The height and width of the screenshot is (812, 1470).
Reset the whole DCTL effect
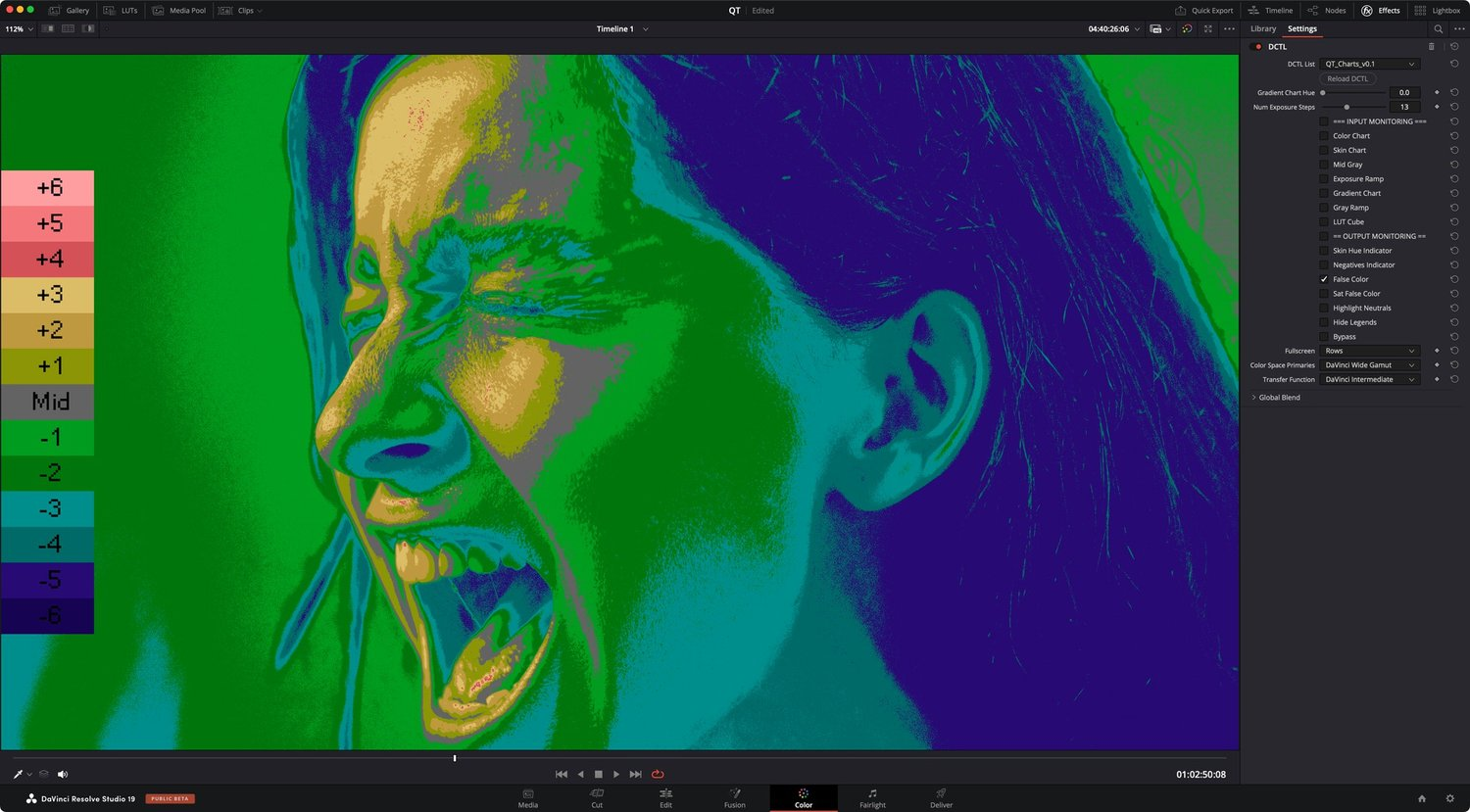1454,46
